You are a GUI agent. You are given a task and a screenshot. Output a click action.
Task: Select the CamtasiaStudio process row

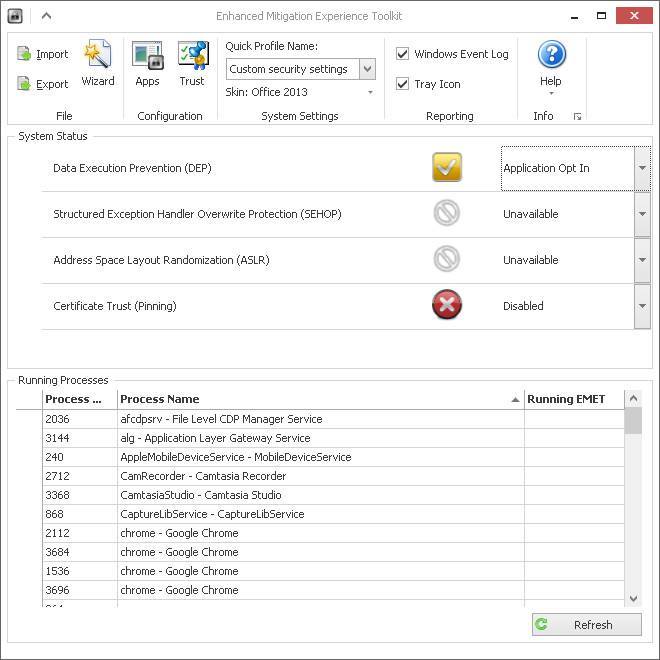coord(333,495)
